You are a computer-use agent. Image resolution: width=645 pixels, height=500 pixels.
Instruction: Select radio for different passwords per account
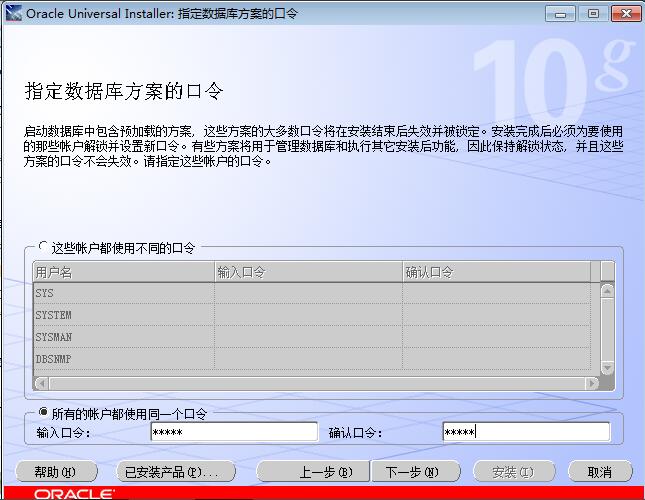click(x=43, y=246)
